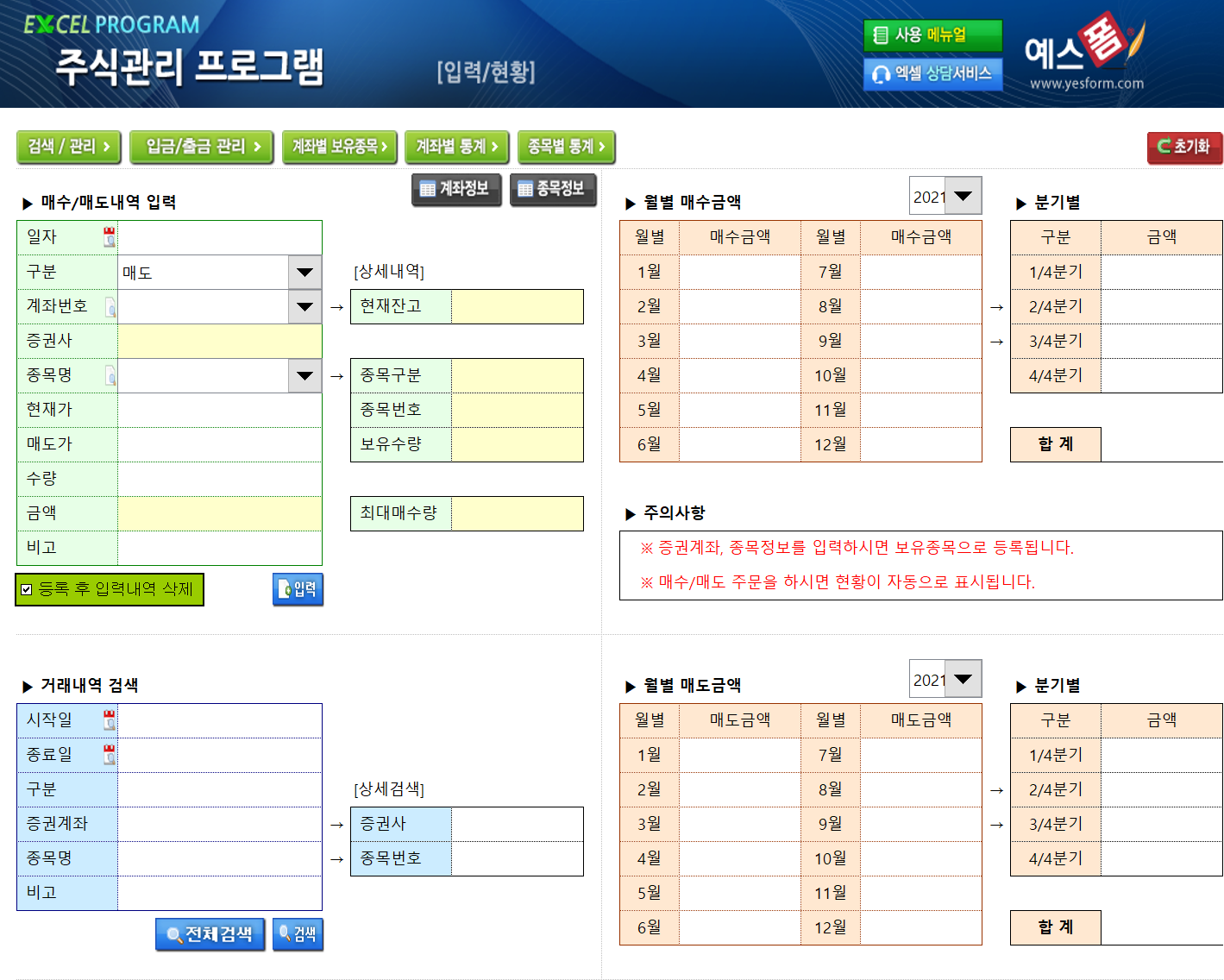The image size is (1224, 980).
Task: Click the 종목구분 value cell
Action: (517, 375)
